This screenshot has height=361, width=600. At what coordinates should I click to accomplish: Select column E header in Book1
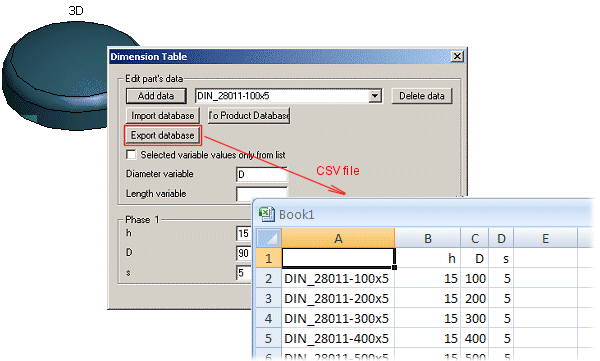(x=546, y=238)
